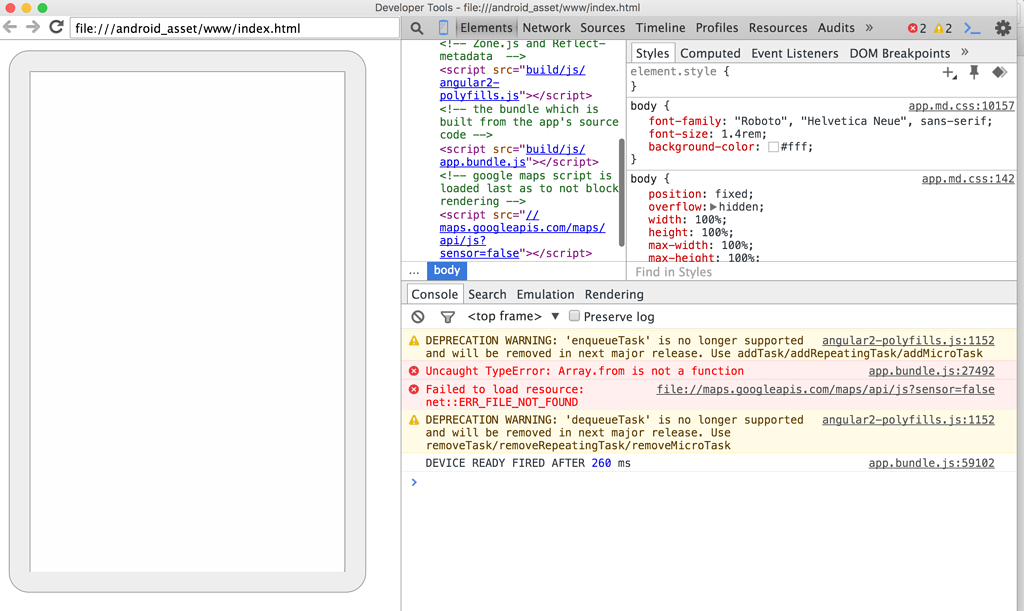Open the drawer console prompt icon

(x=971, y=28)
